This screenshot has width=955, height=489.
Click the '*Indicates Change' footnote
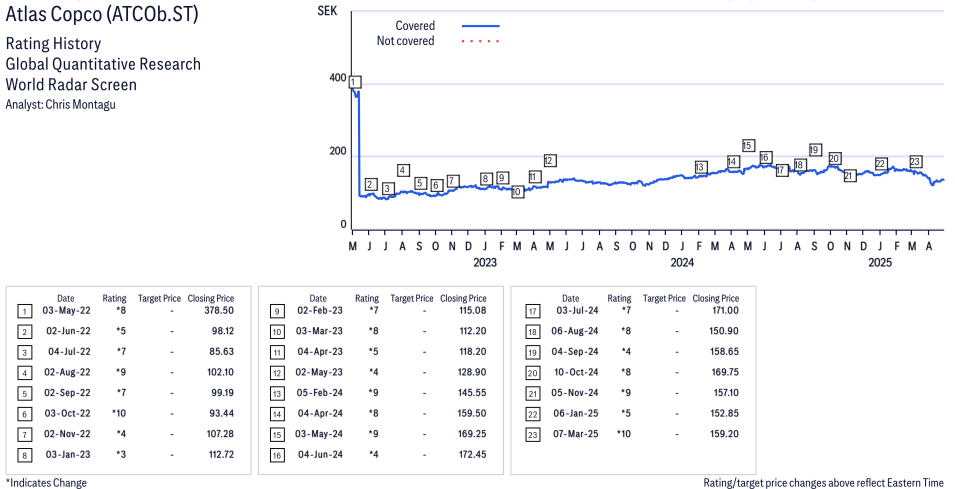(x=46, y=483)
